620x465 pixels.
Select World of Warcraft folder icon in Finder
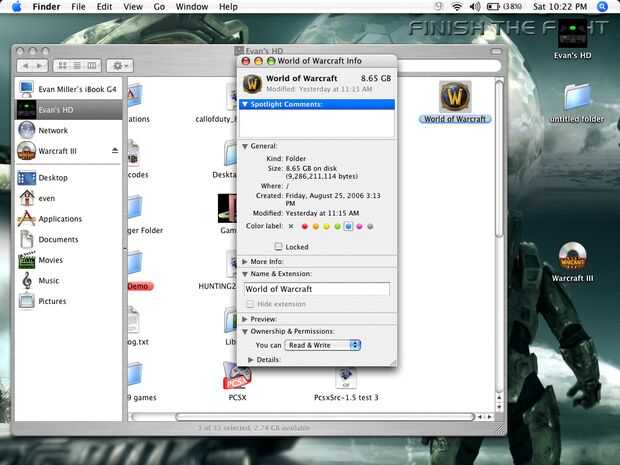click(455, 96)
